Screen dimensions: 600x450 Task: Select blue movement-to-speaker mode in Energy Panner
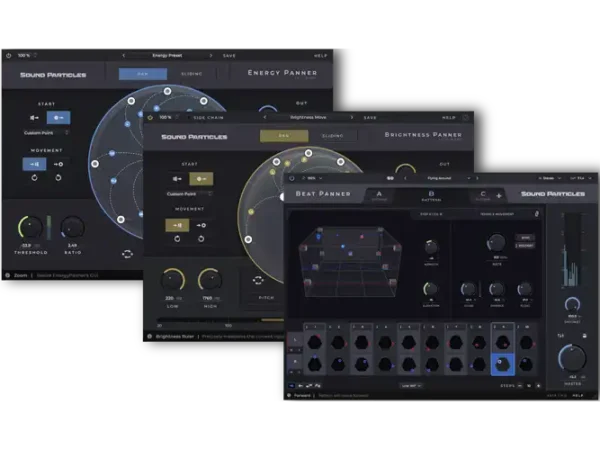pyautogui.click(x=34, y=164)
